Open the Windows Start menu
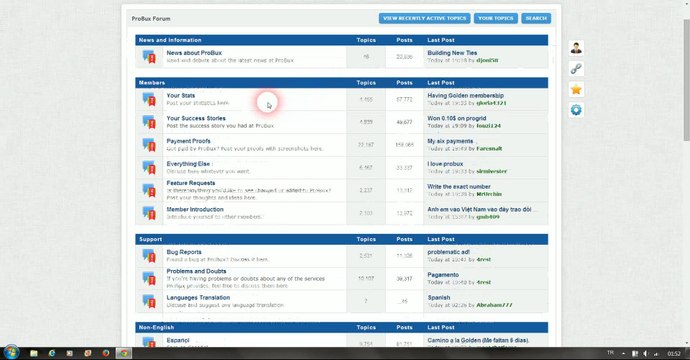690x360 pixels. pos(11,353)
